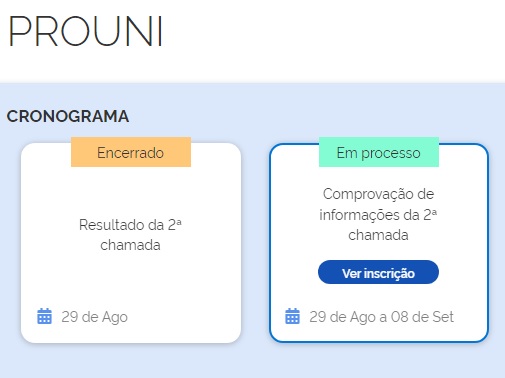Click the 29 de Ago date label
The height and width of the screenshot is (378, 505).
tap(94, 317)
